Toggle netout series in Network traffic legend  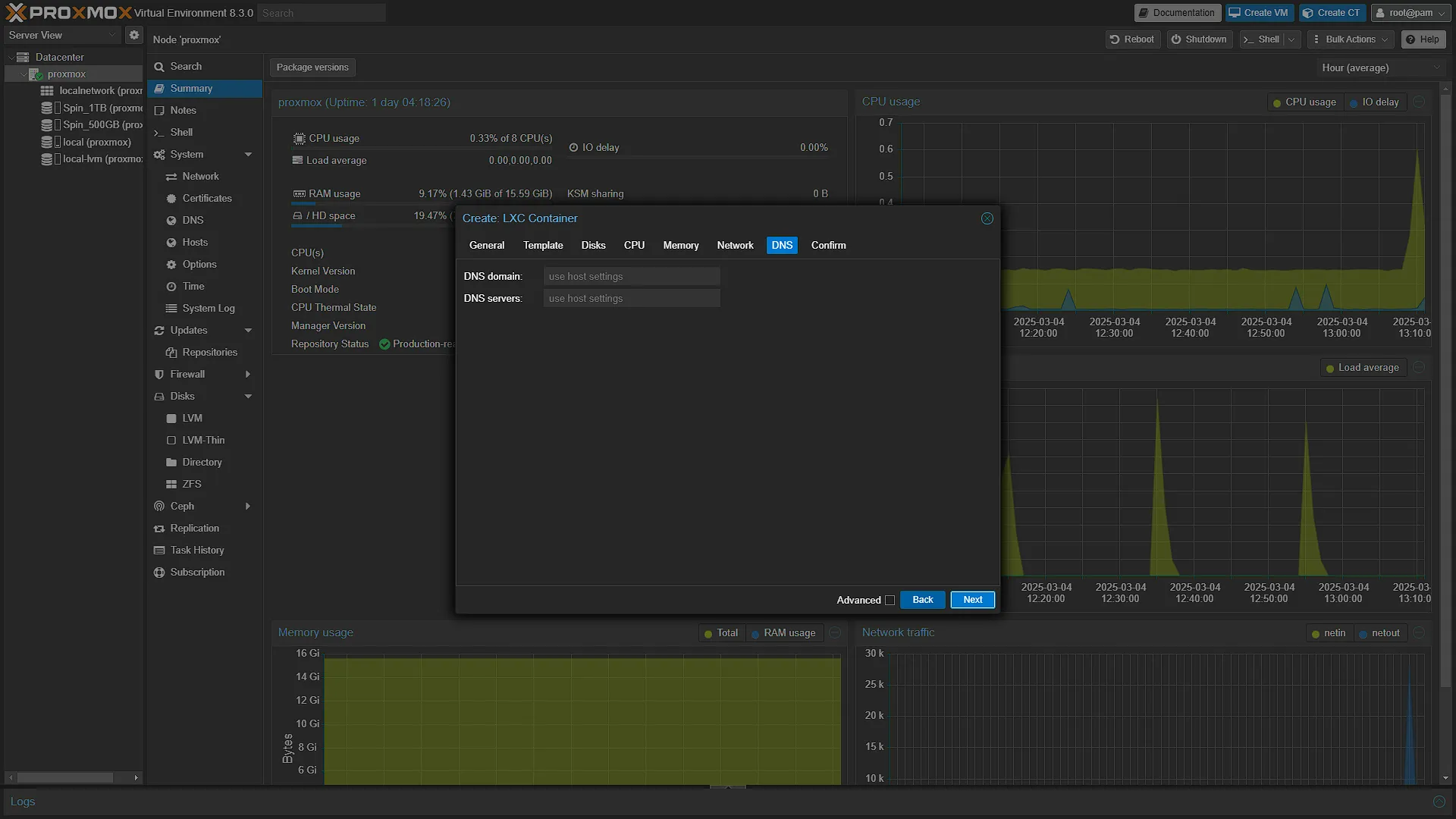click(x=1379, y=633)
